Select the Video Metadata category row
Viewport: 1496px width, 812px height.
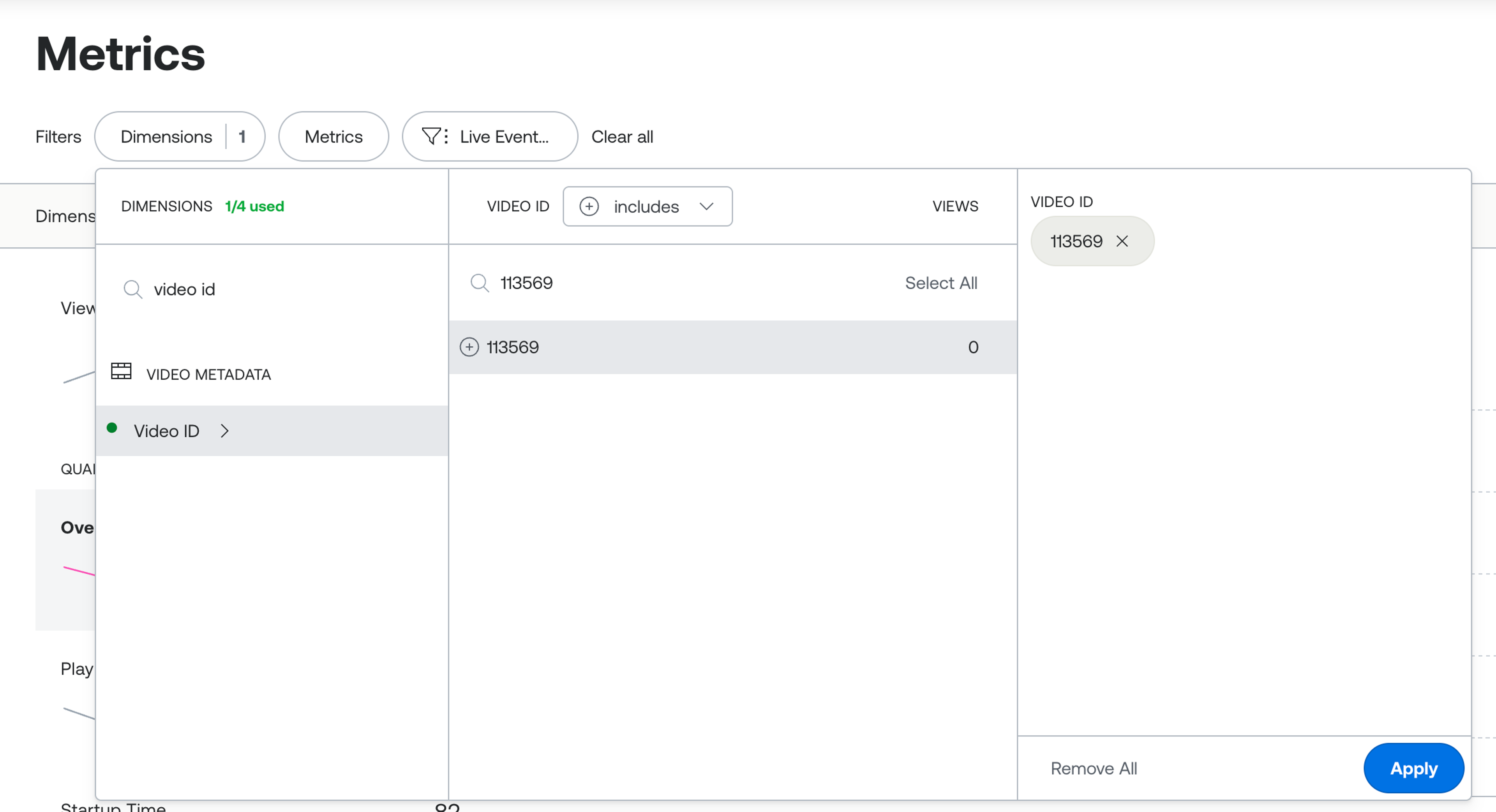[x=208, y=374]
